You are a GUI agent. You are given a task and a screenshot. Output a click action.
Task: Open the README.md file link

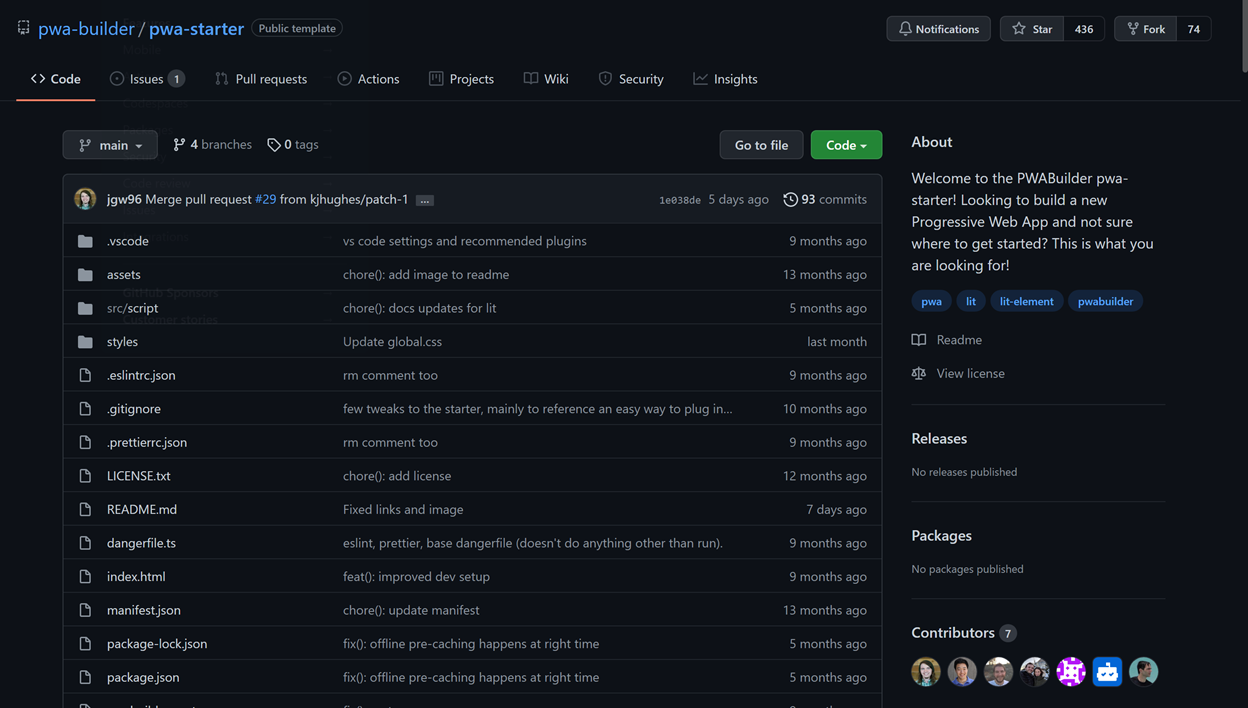[x=142, y=509]
